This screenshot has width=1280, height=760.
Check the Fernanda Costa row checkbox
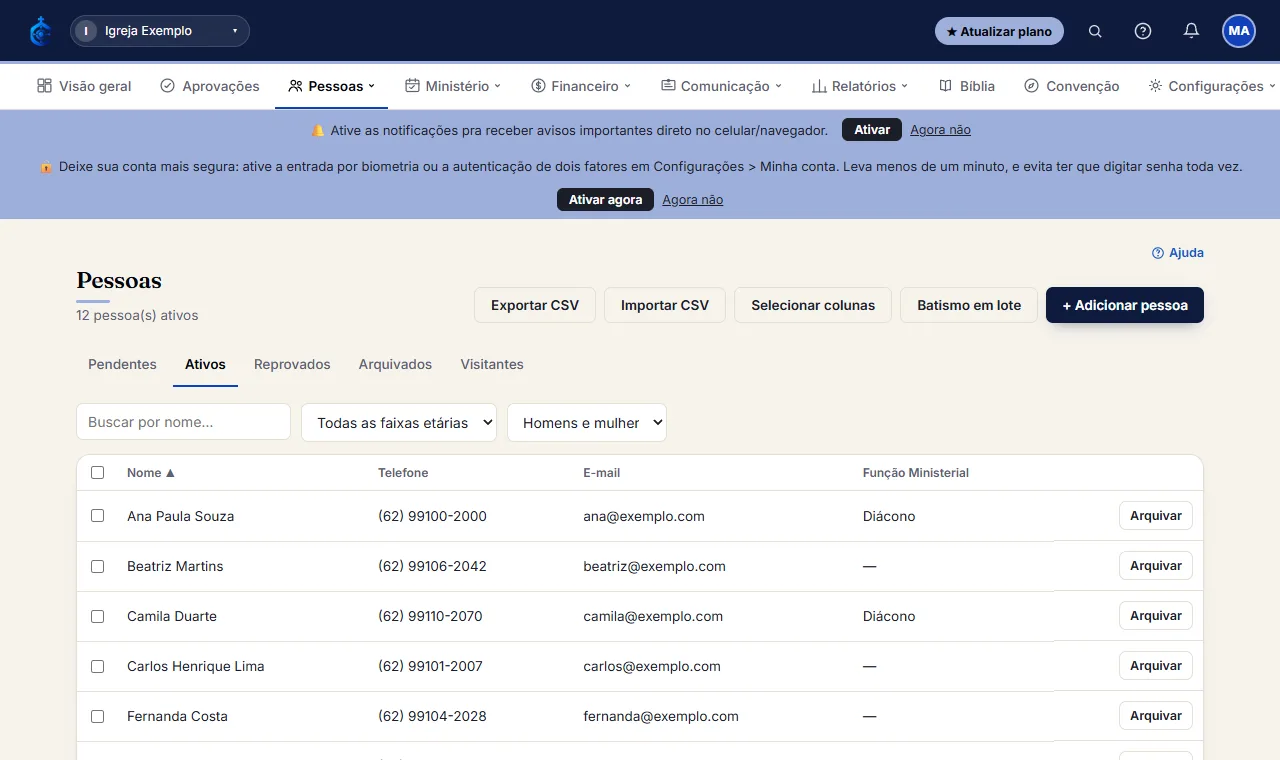(97, 716)
